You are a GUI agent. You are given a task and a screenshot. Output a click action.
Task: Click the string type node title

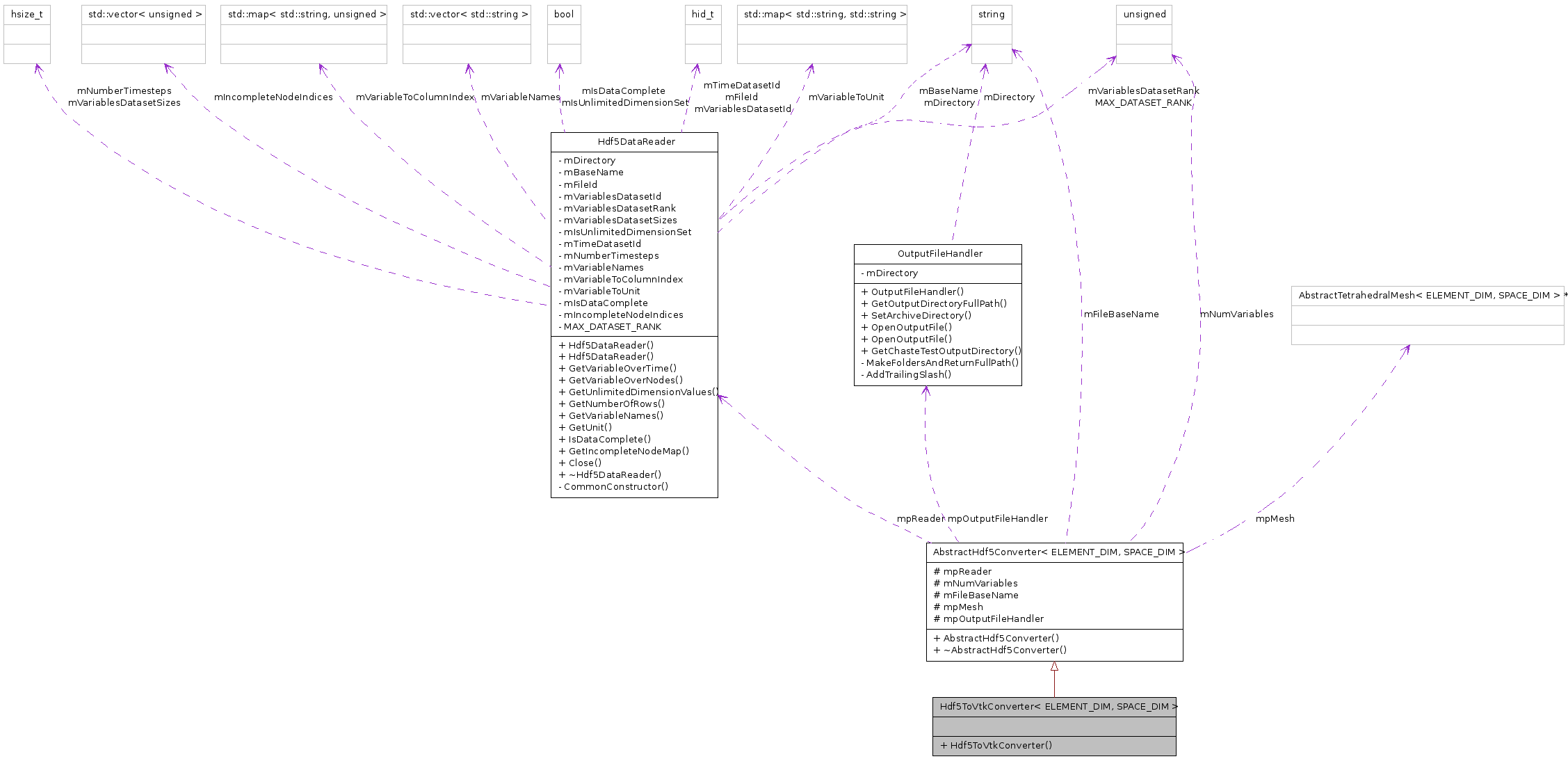(x=992, y=15)
